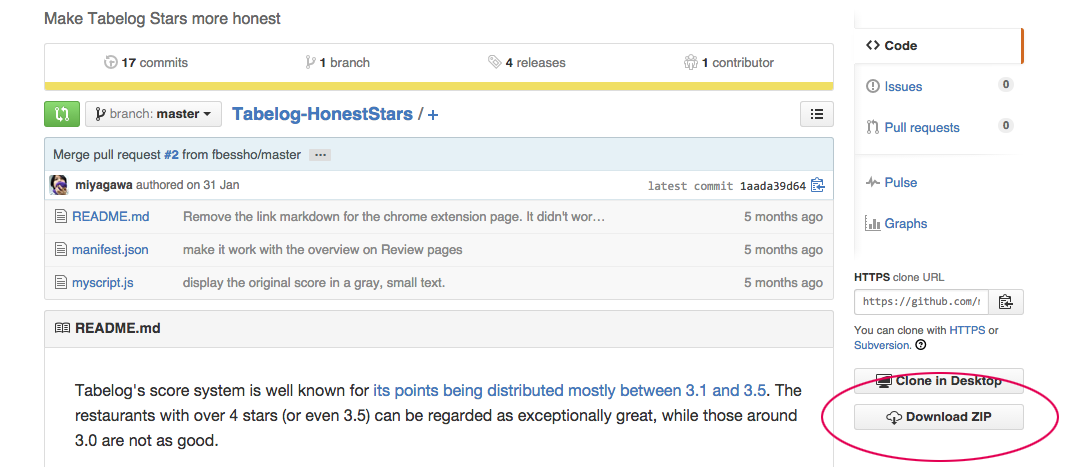Image resolution: width=1069 pixels, height=467 pixels.
Task: Expand the commit message ellipsis
Action: 320,155
